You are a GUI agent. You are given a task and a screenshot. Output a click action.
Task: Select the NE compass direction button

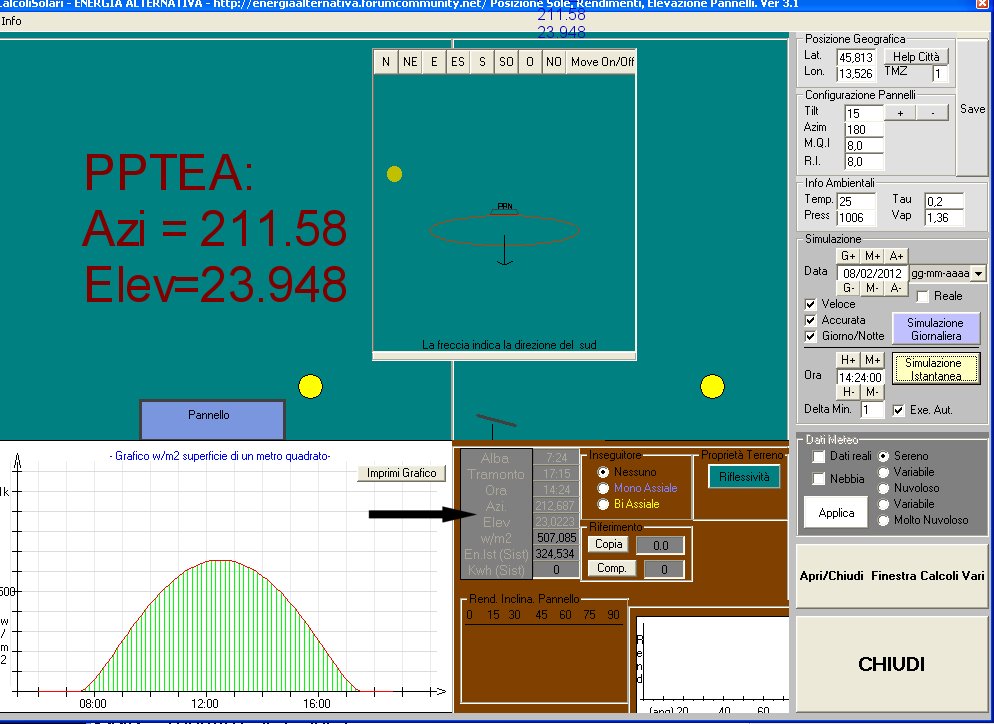click(x=410, y=61)
